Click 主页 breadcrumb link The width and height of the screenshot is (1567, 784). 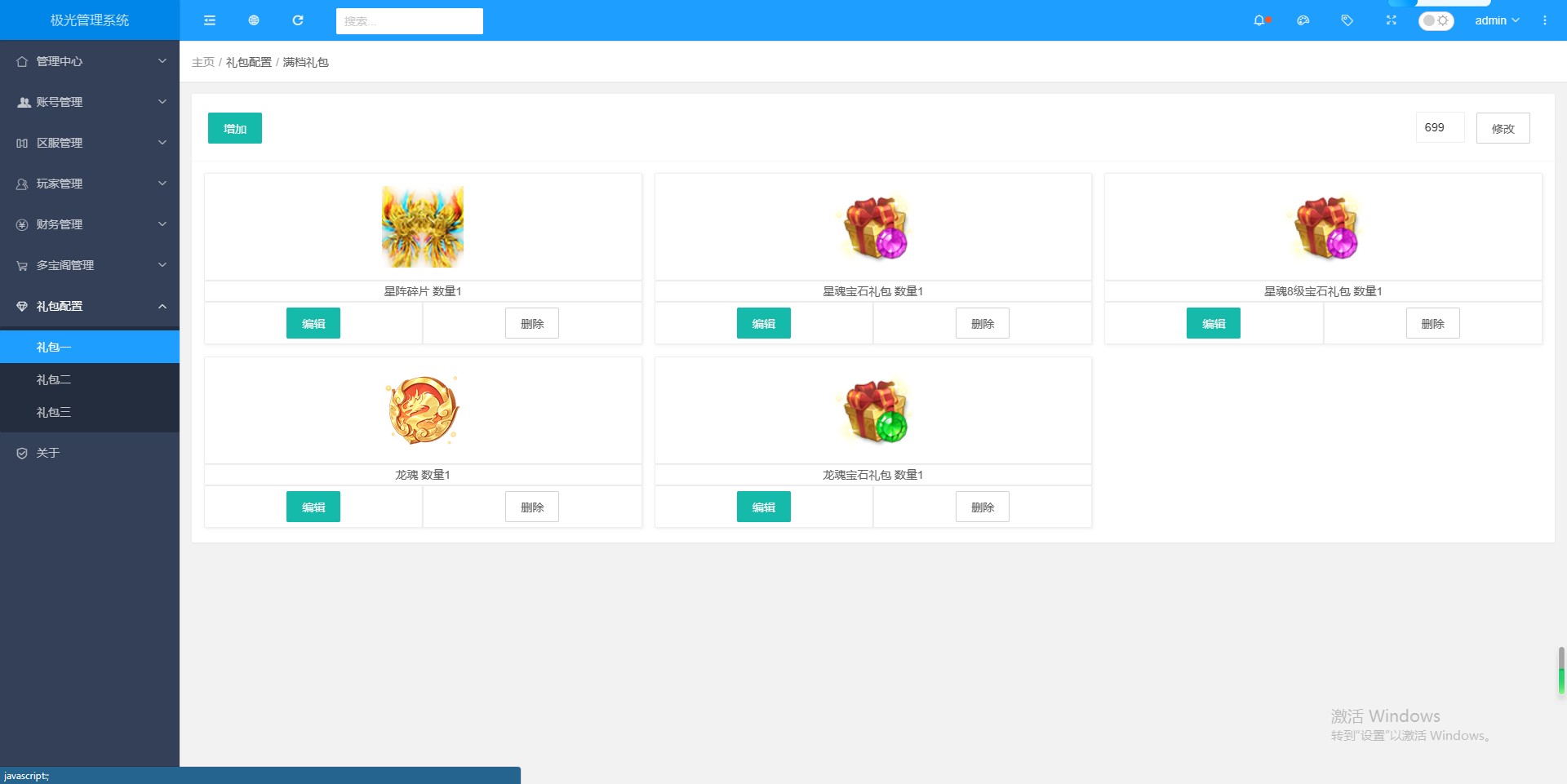point(203,62)
